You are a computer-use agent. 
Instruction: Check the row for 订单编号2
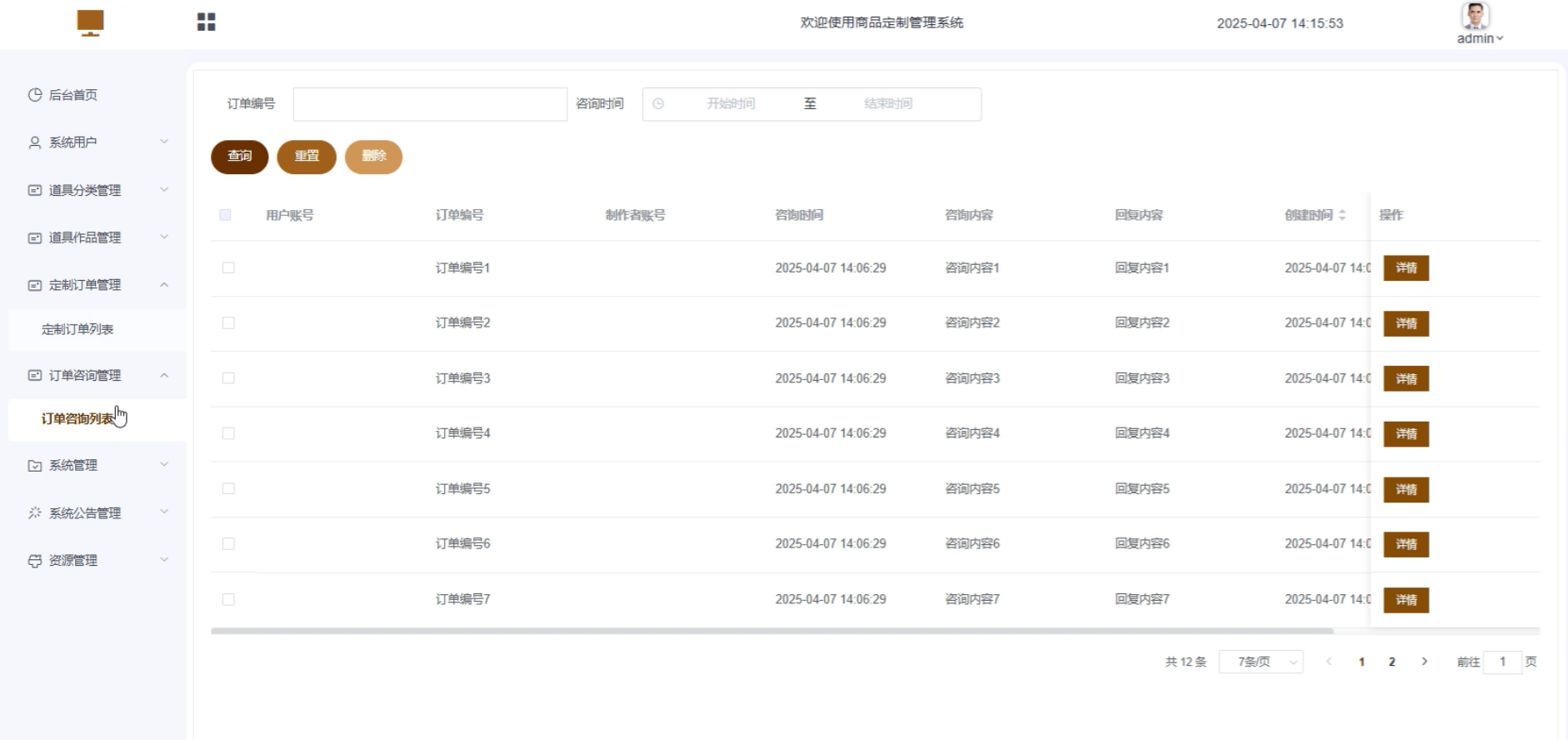[228, 322]
